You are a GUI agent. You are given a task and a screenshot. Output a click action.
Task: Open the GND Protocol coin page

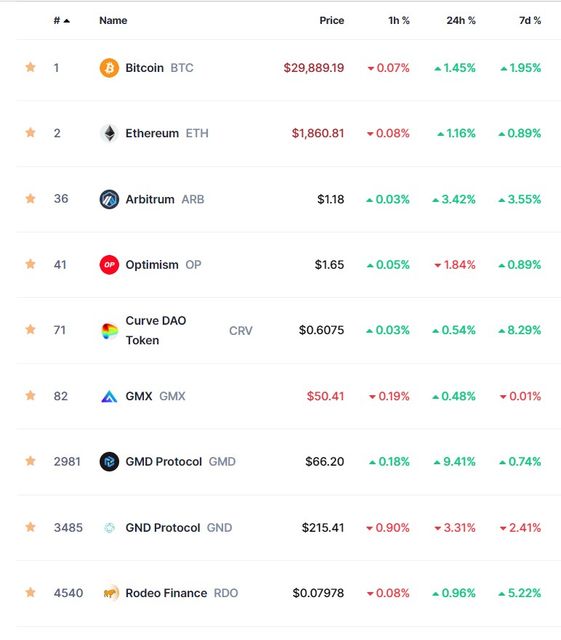coord(178,528)
